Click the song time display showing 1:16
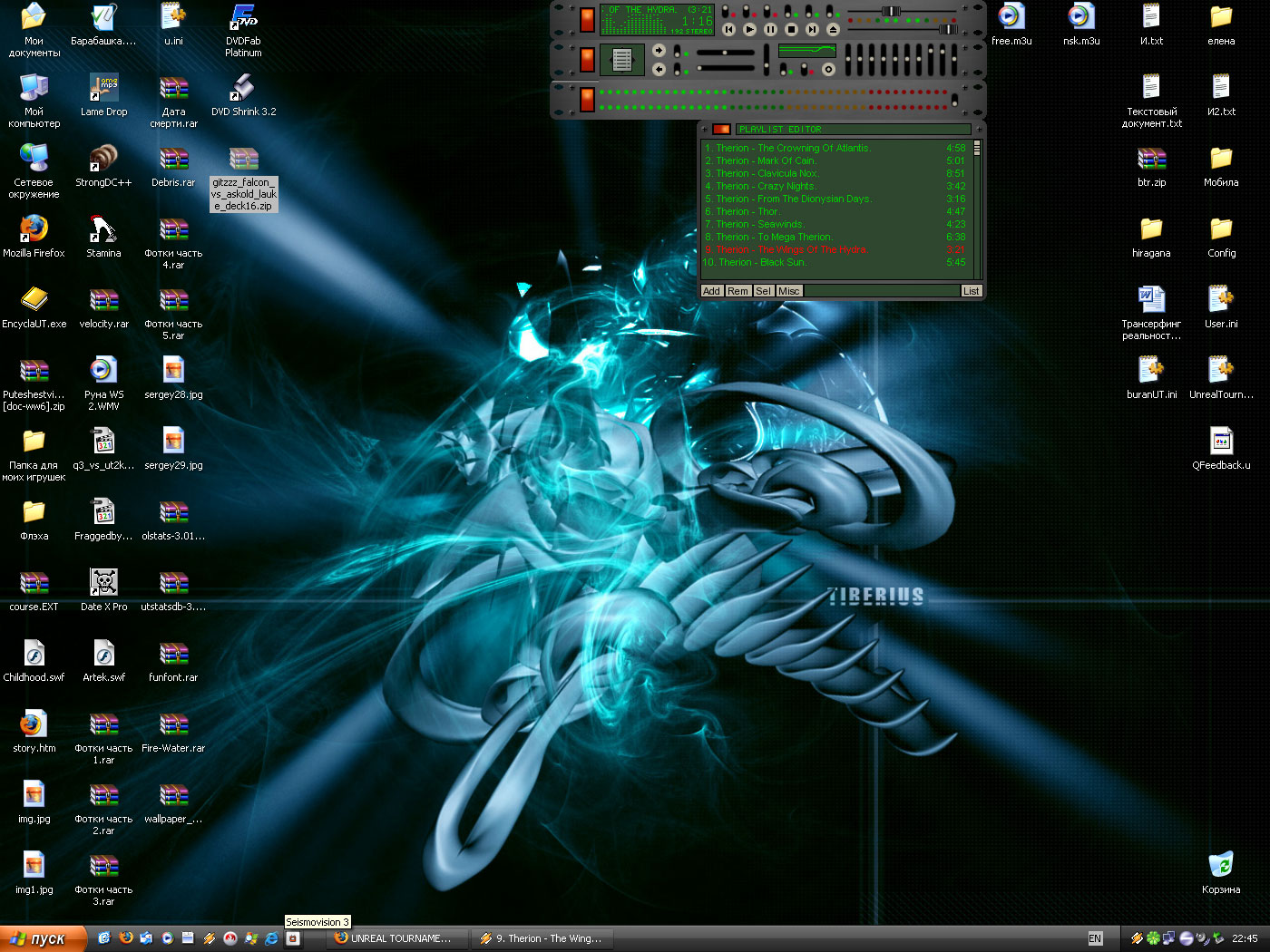Viewport: 1270px width, 952px height. pyautogui.click(x=697, y=21)
